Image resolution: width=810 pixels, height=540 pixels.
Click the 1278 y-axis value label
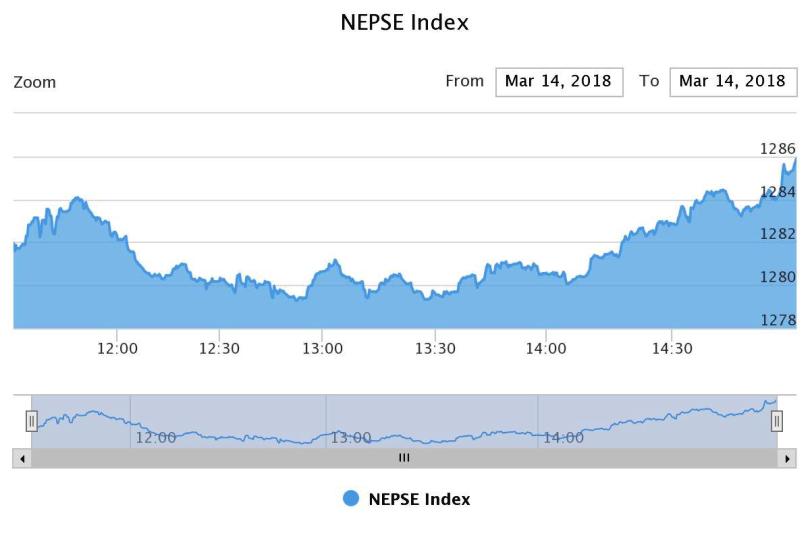point(778,320)
